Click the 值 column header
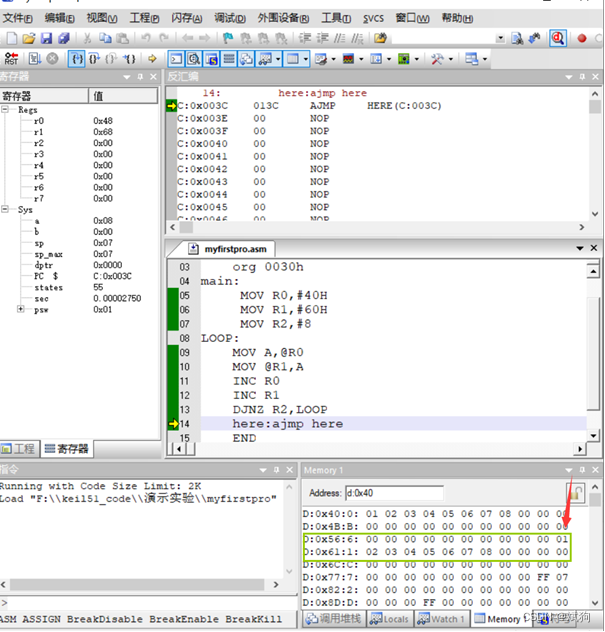Viewport: 605px width, 632px height. pos(123,96)
